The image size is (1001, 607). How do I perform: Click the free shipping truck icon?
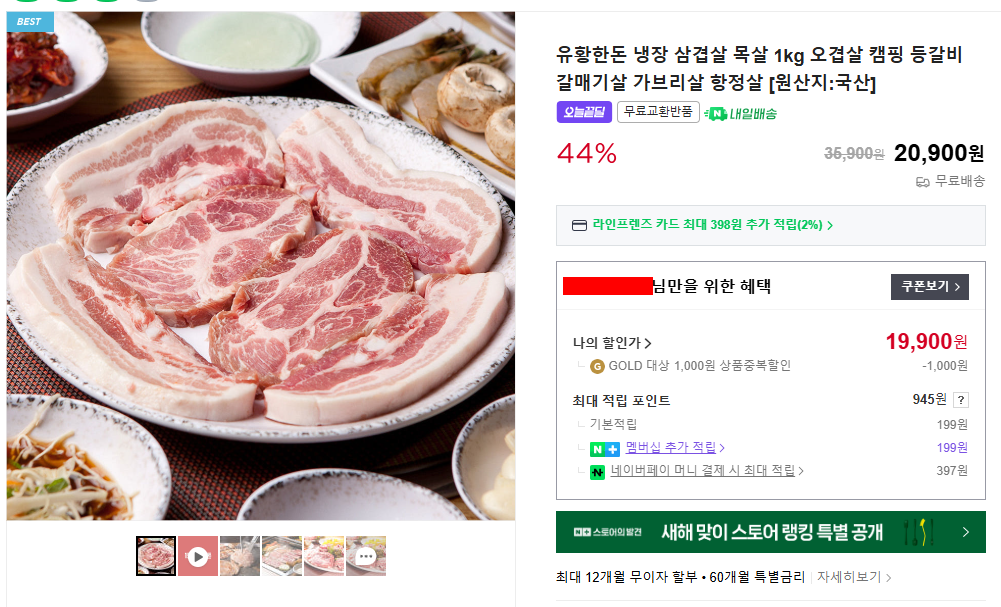click(923, 181)
